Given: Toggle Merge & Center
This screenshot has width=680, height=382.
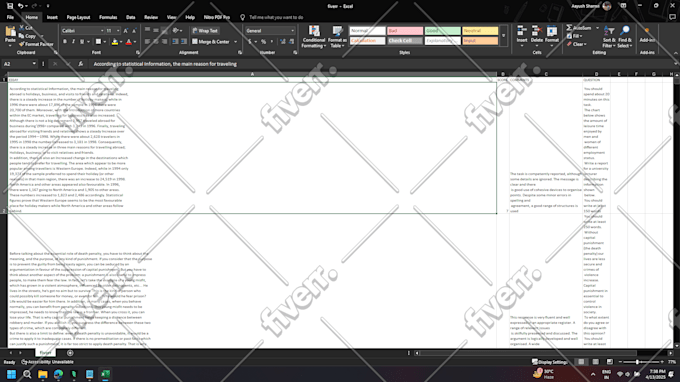Looking at the screenshot, I should coord(211,42).
